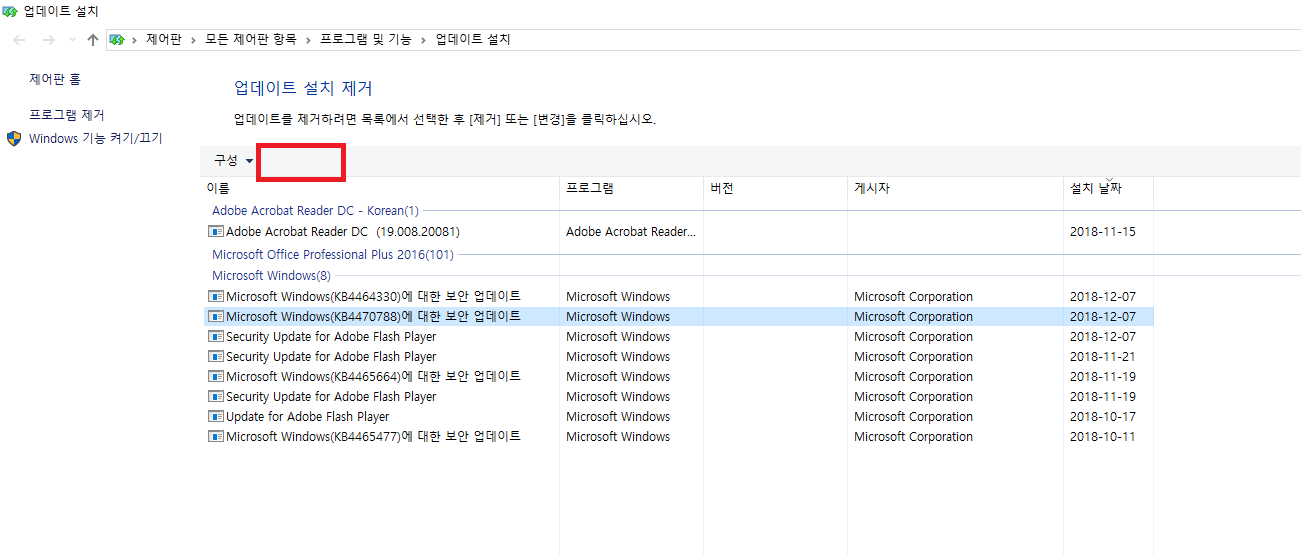
Task: Sort by the 버전 column header
Action: (x=775, y=188)
